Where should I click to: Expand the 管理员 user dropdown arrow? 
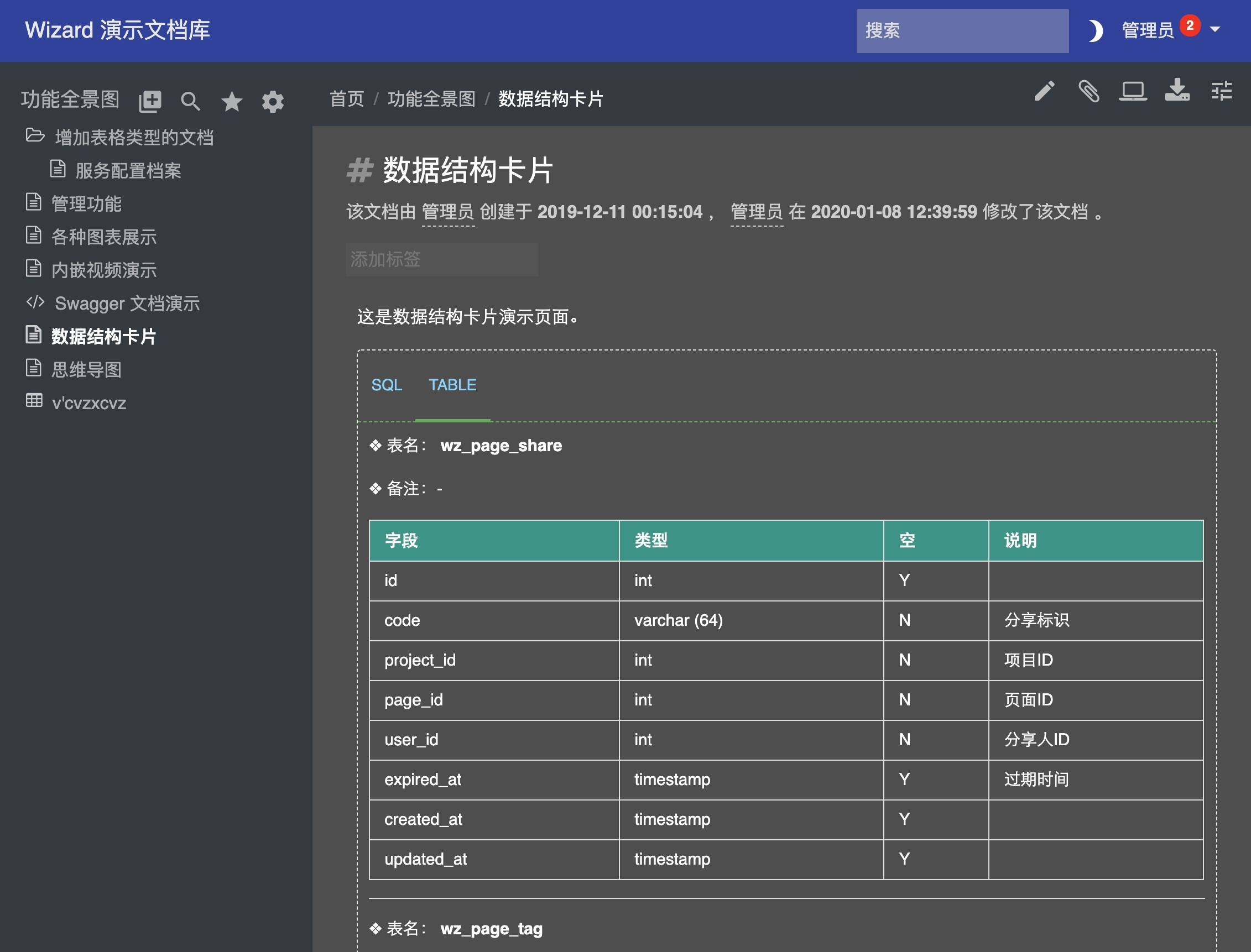click(1214, 29)
